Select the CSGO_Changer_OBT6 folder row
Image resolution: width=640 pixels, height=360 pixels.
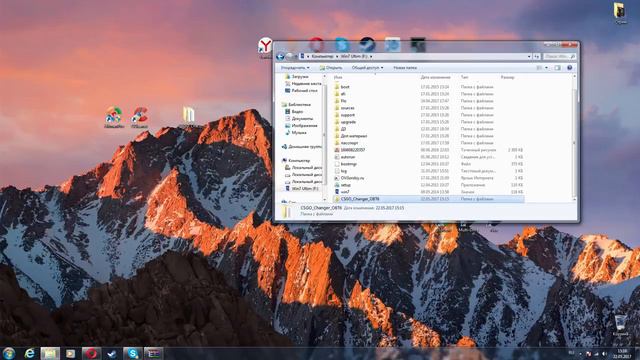pos(428,199)
